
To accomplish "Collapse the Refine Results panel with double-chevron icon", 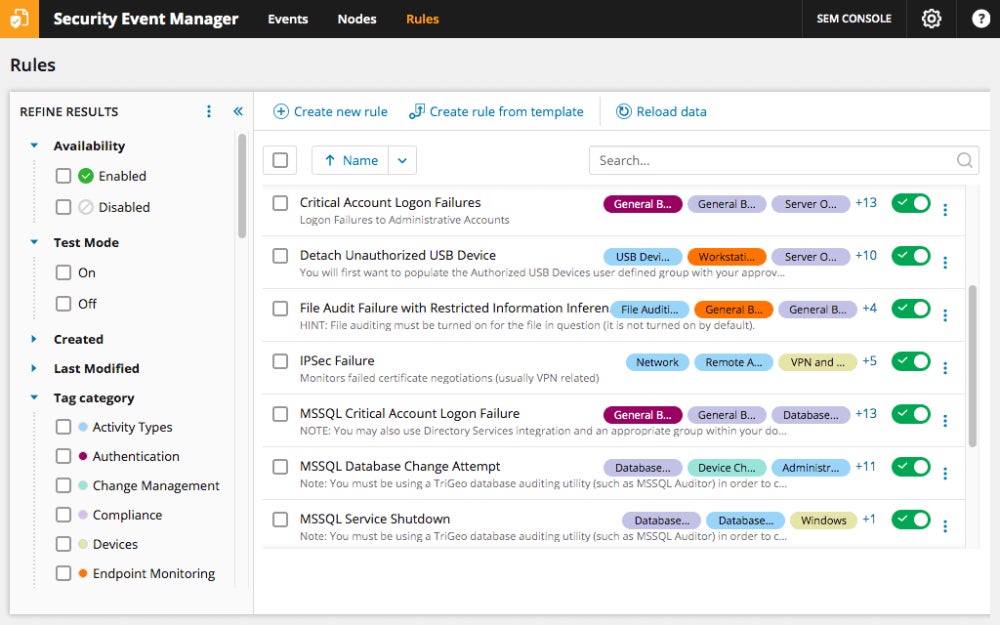I will coord(237,111).
